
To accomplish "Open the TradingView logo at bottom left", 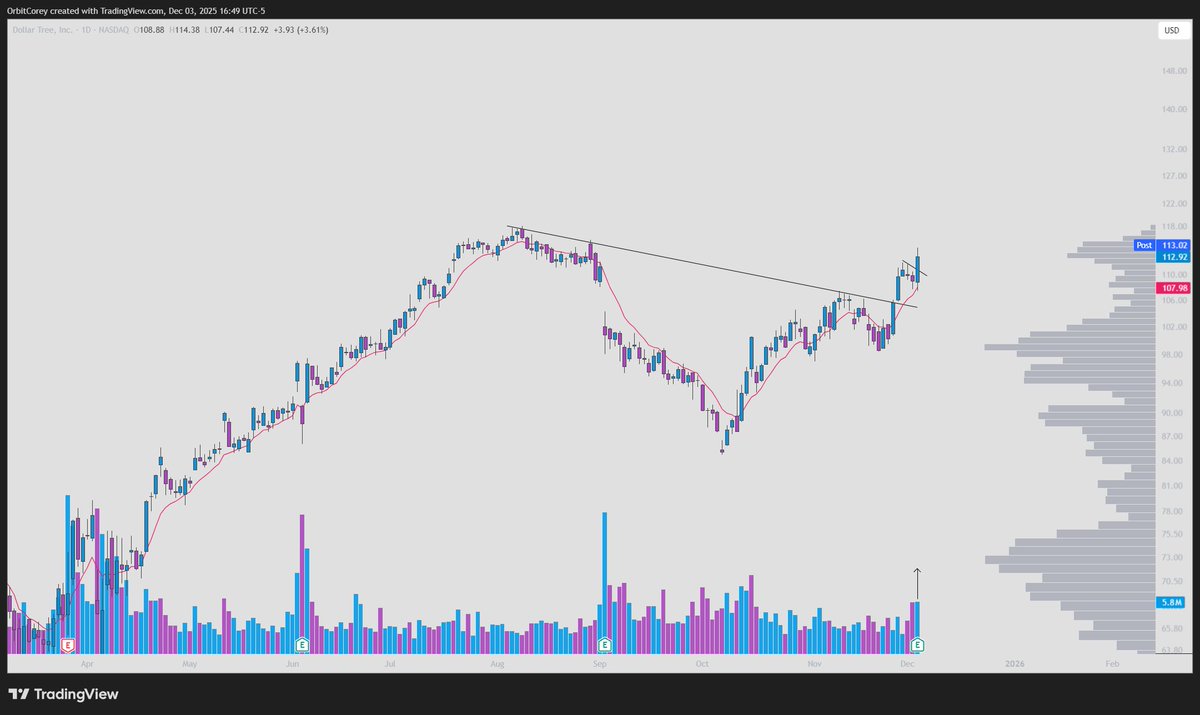I will point(64,694).
